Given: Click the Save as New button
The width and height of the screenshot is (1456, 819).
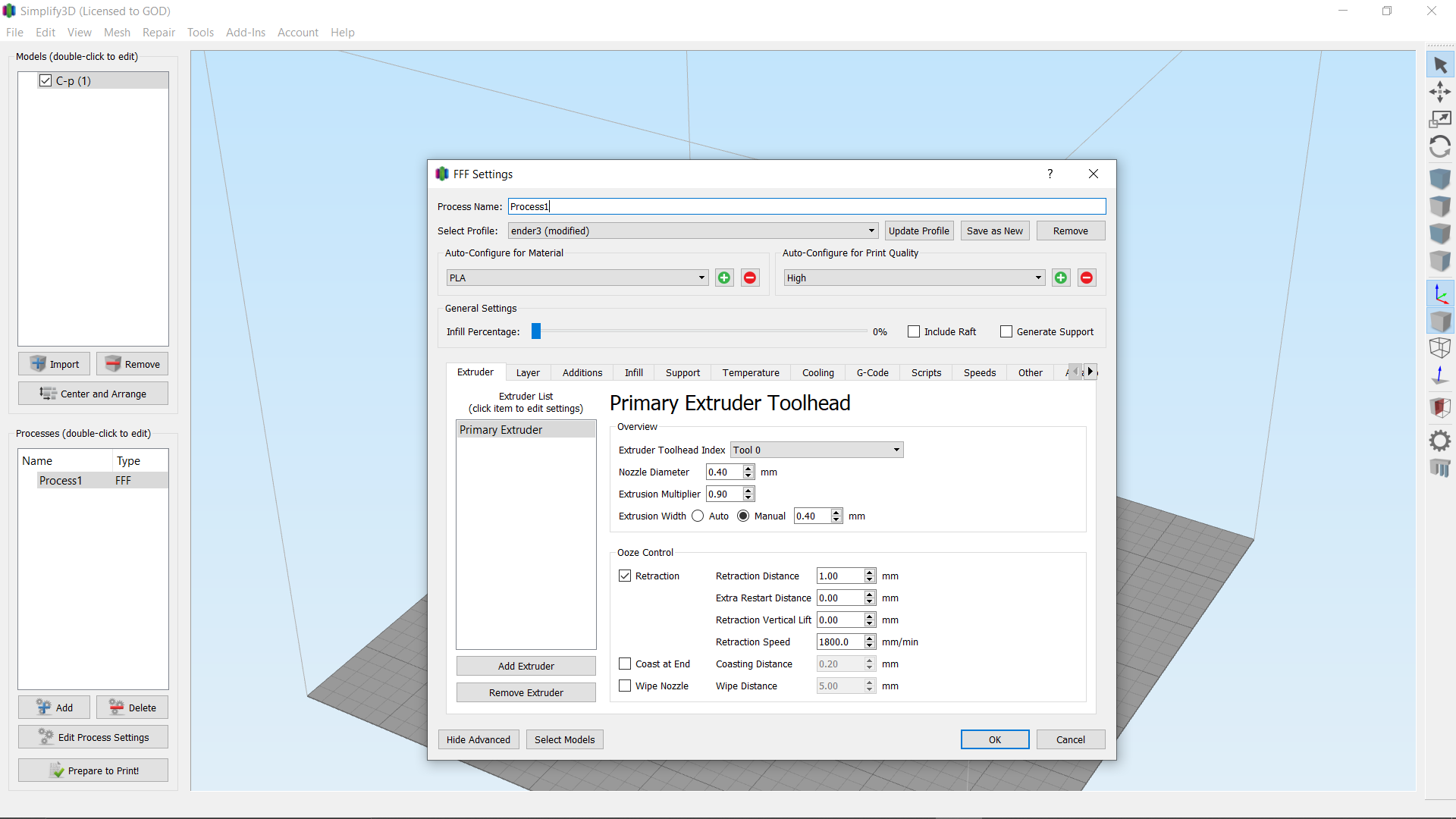Looking at the screenshot, I should point(994,231).
